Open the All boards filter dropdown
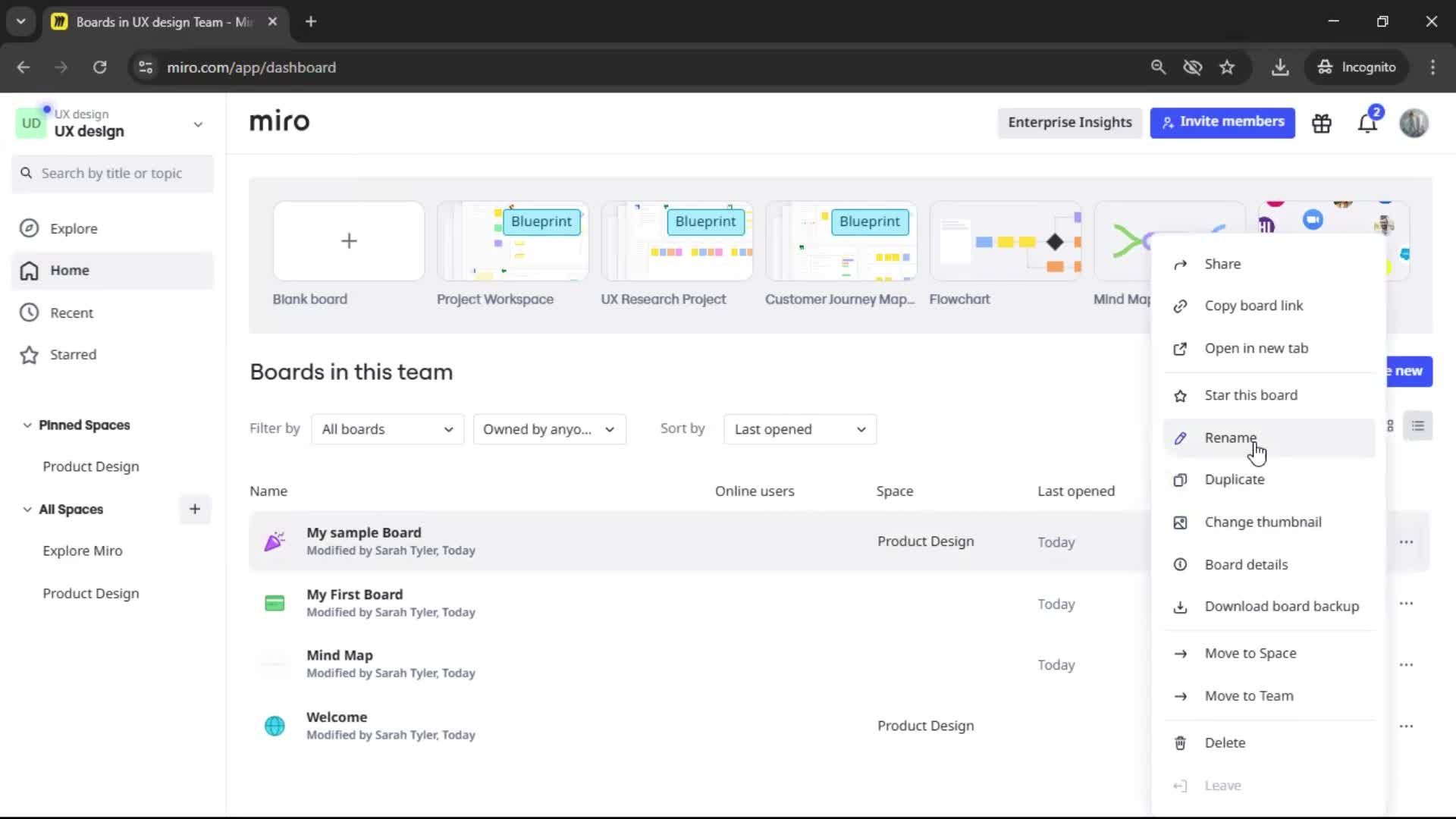The image size is (1456, 819). point(388,429)
